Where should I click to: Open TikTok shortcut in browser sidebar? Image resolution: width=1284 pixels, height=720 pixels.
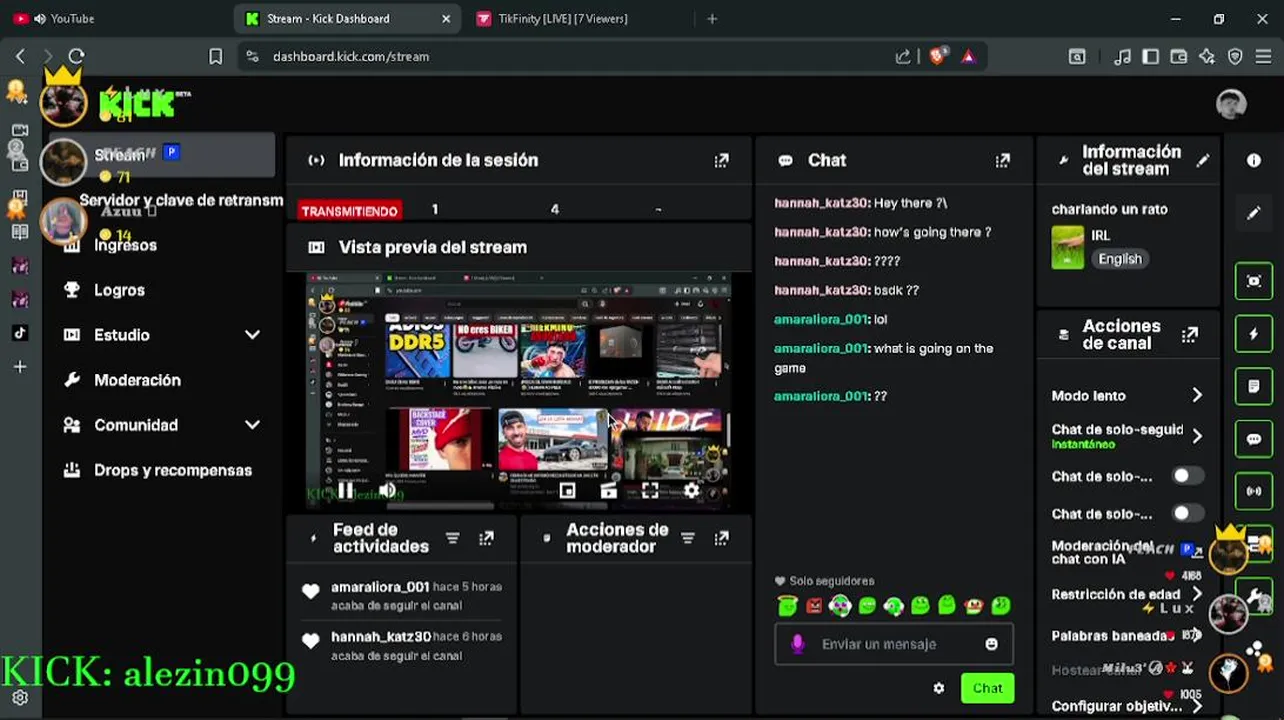[x=19, y=333]
